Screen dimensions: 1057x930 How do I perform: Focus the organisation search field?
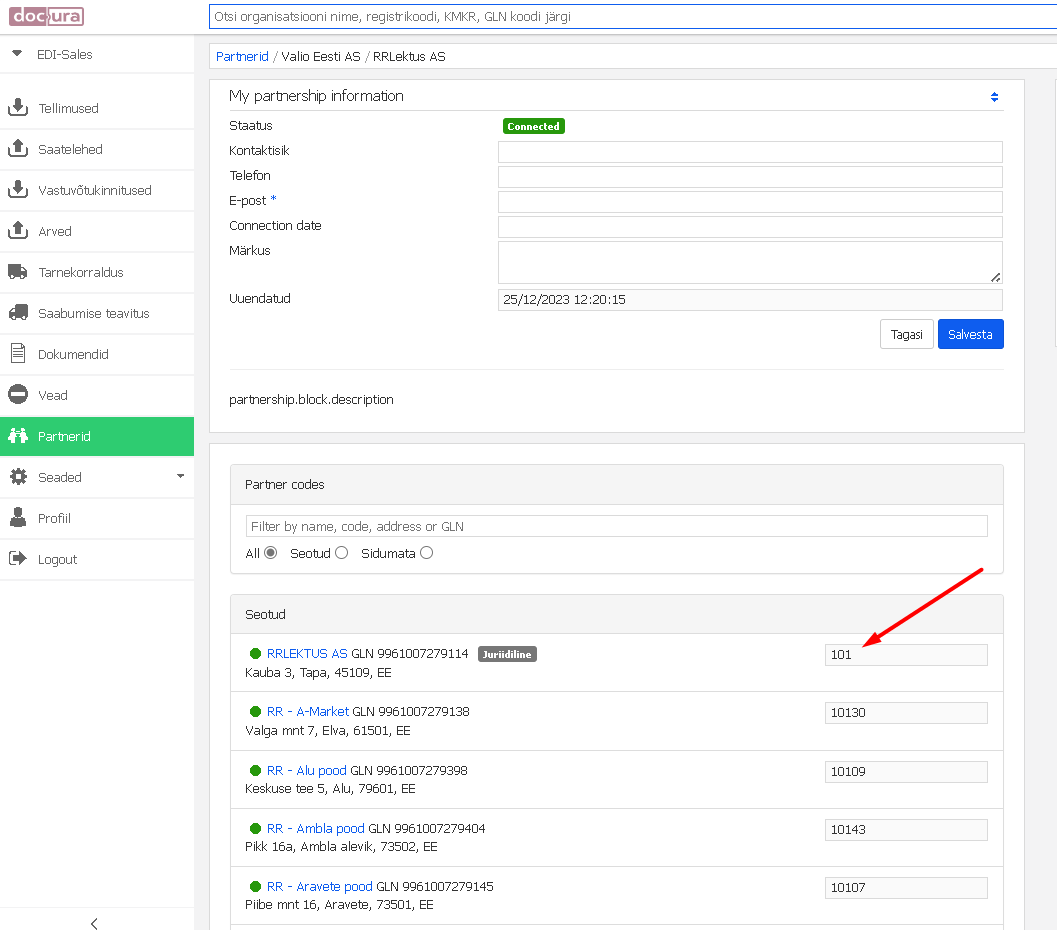pos(633,16)
